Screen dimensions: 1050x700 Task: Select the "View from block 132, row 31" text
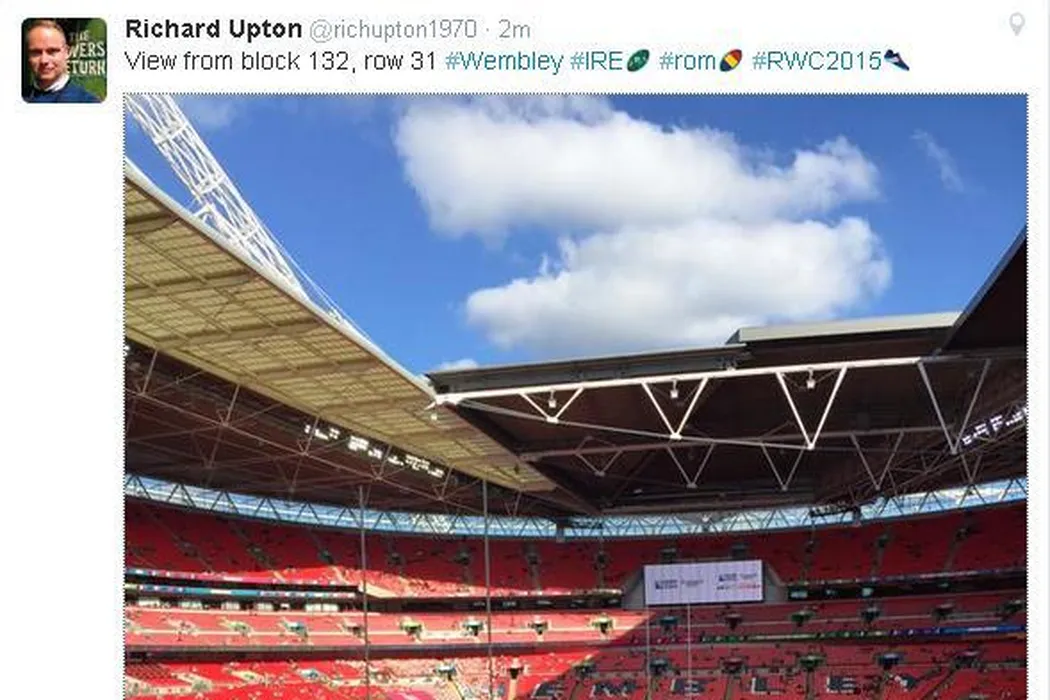point(281,62)
